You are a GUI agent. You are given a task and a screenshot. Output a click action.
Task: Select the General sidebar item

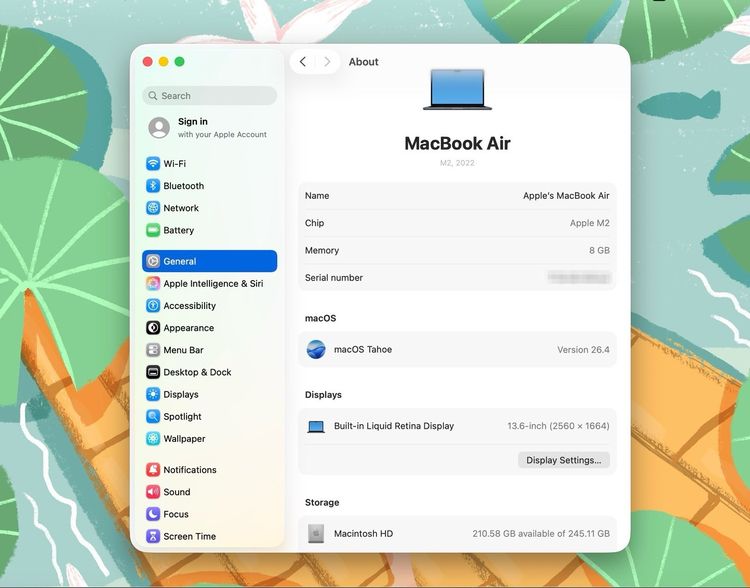[210, 261]
